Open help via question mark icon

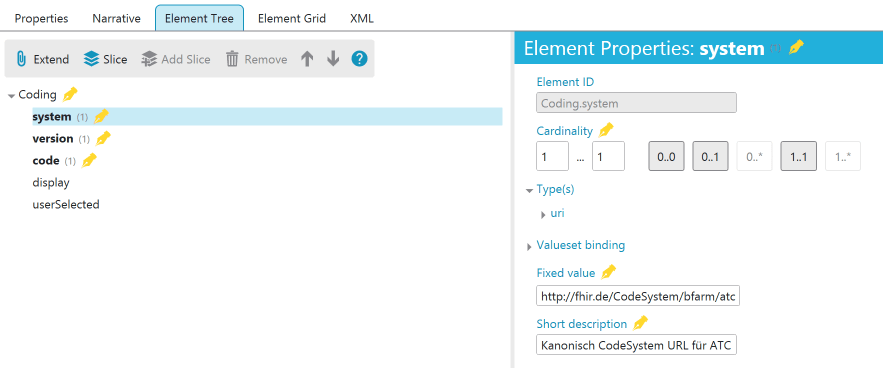[x=359, y=59]
